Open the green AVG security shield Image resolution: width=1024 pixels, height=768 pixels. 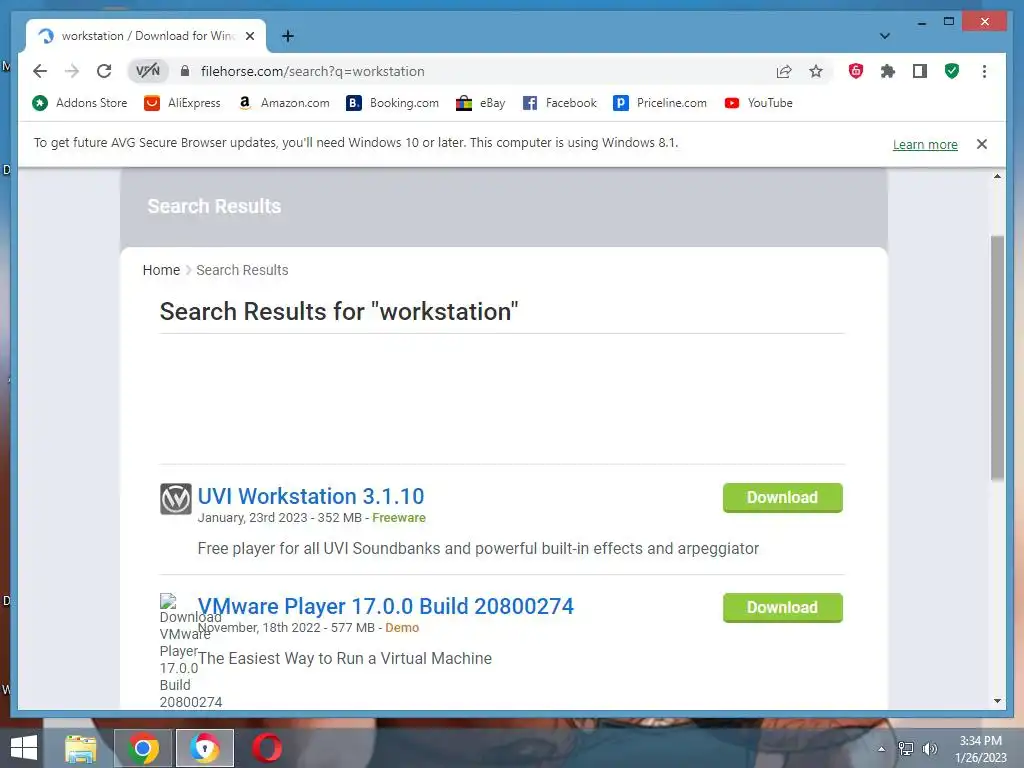[x=952, y=71]
